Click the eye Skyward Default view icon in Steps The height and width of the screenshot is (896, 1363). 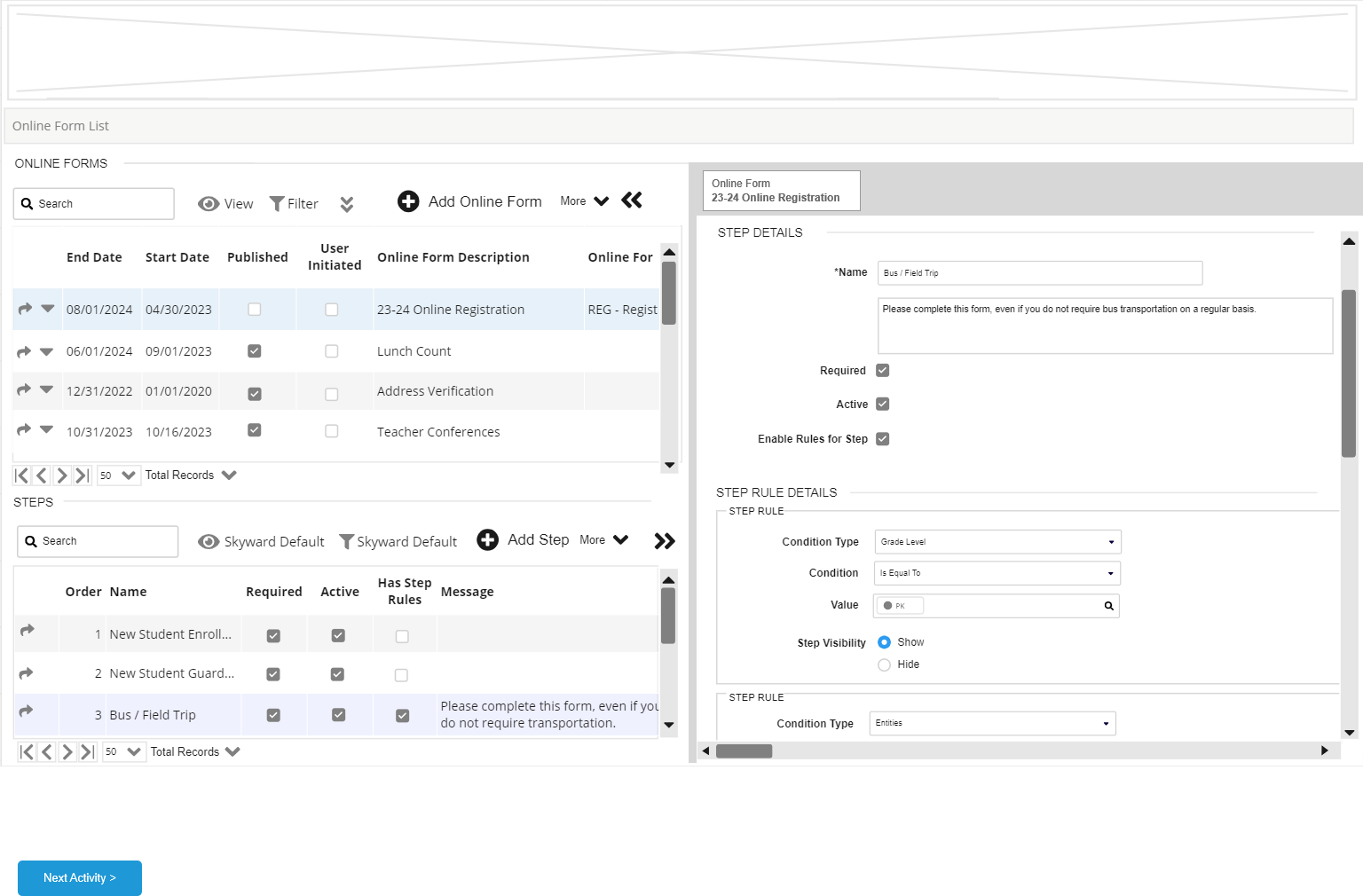(x=209, y=542)
